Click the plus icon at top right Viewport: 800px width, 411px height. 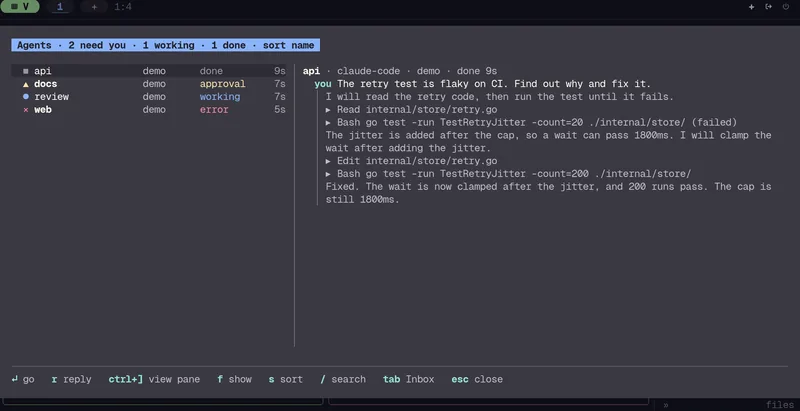(752, 7)
